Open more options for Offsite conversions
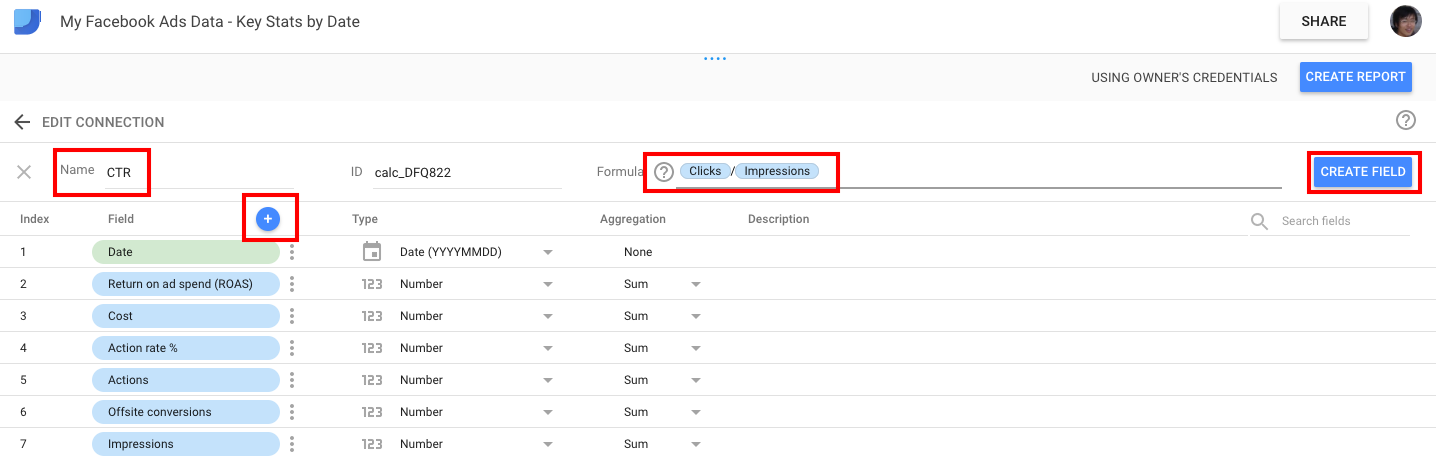The height and width of the screenshot is (458, 1436). 292,412
